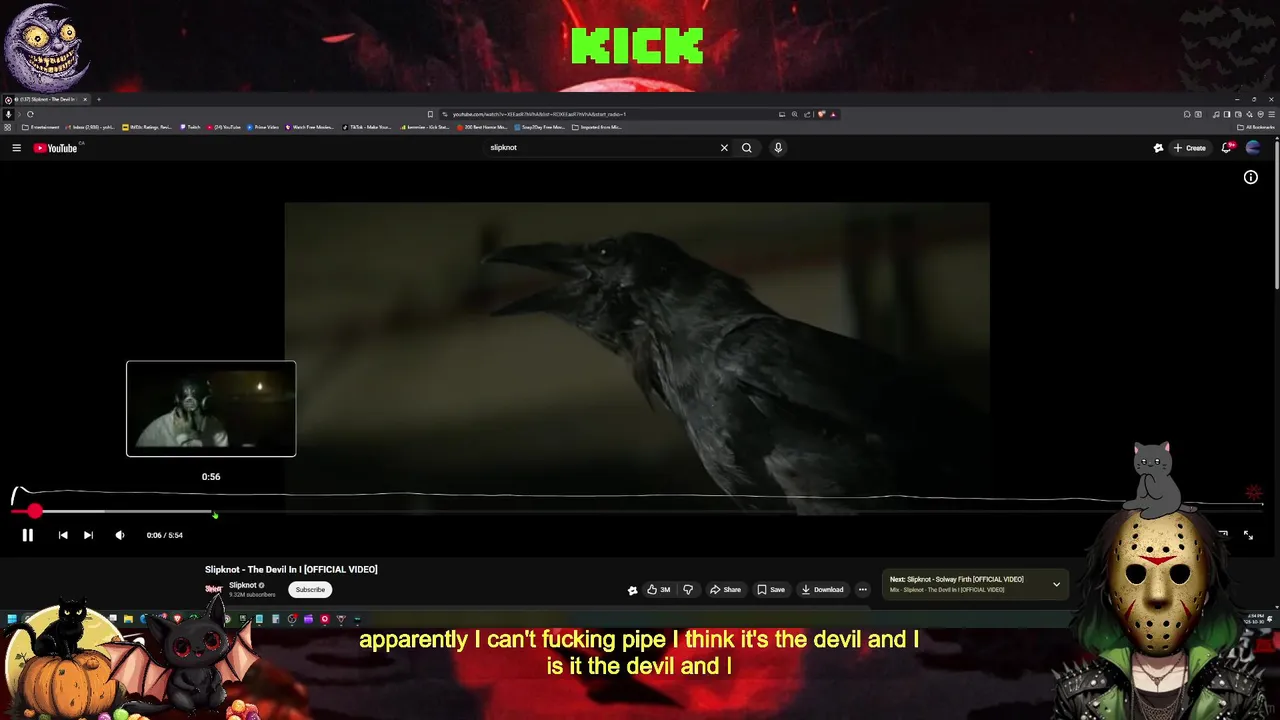
Task: Open the Prime Video bookmark
Action: click(x=262, y=127)
